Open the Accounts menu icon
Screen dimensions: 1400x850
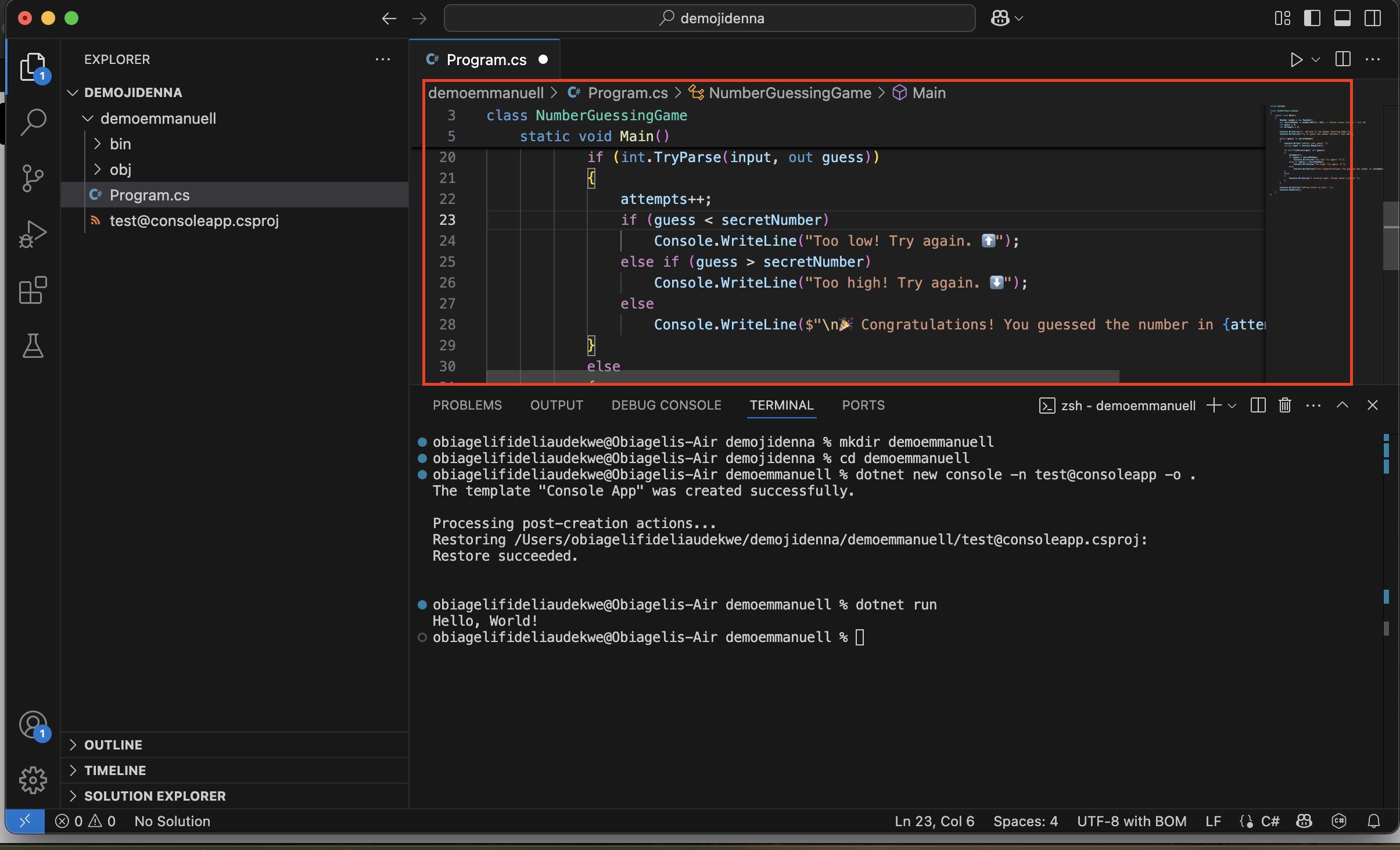(x=33, y=725)
